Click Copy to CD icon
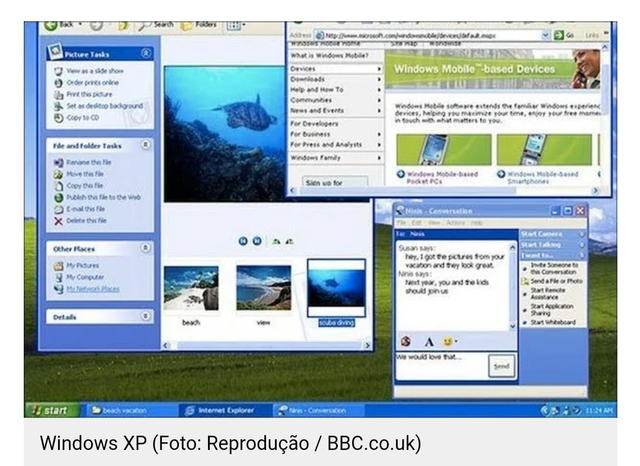Image resolution: width=640 pixels, height=466 pixels. 59,118
